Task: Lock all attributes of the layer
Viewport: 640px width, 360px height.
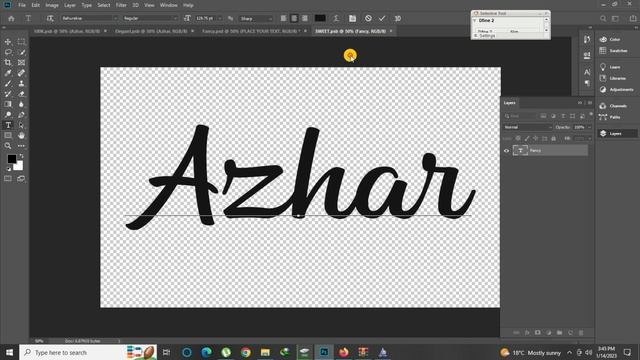Action: (x=553, y=138)
